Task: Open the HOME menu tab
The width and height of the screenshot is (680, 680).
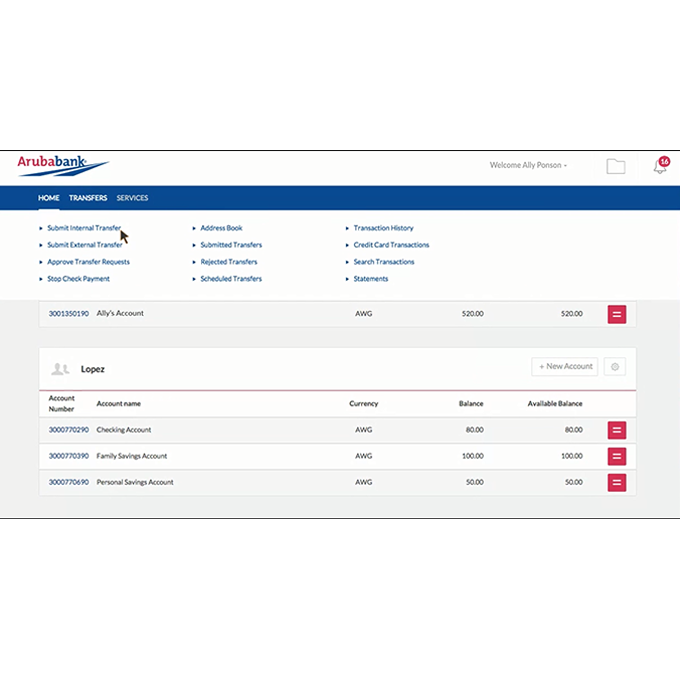Action: click(x=49, y=198)
